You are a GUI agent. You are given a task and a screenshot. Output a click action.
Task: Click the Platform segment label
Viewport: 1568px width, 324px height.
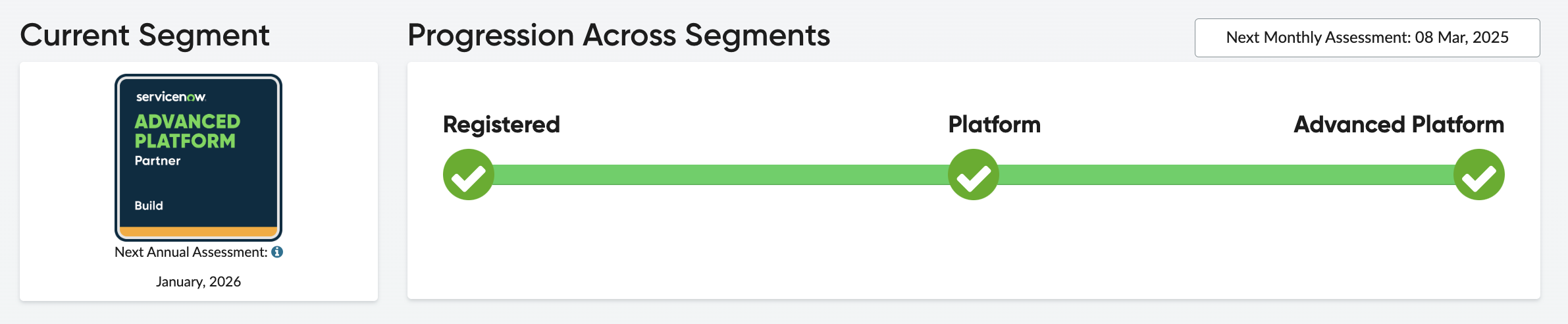point(994,124)
